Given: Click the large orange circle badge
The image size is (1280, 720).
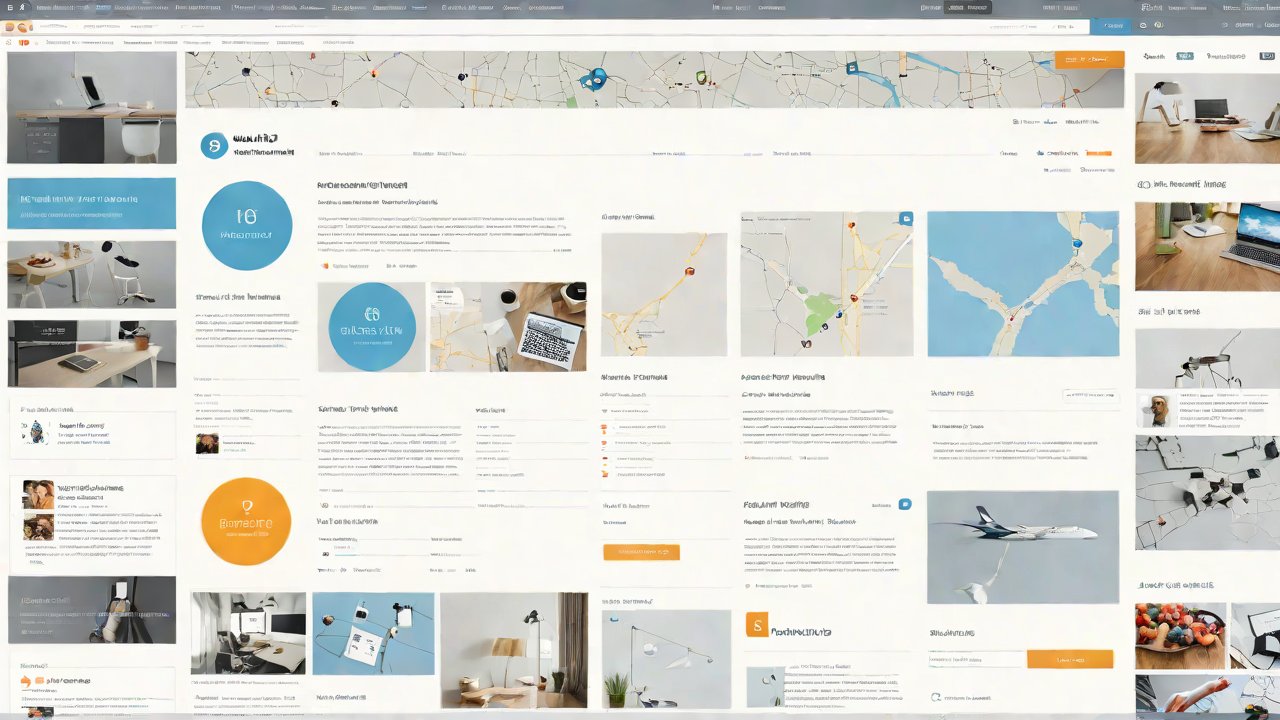Looking at the screenshot, I should coord(246,521).
